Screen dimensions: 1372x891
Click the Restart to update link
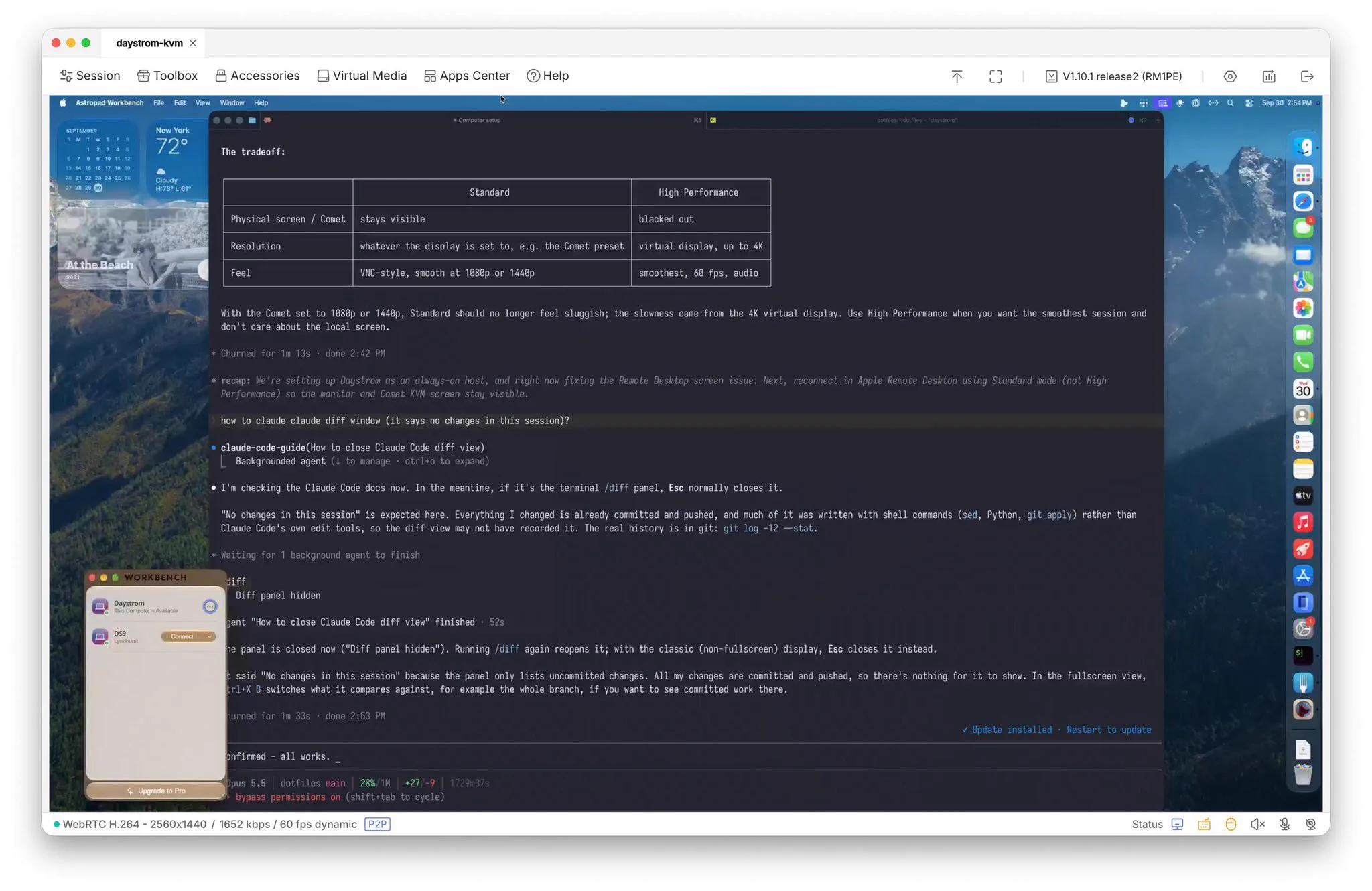point(1109,730)
